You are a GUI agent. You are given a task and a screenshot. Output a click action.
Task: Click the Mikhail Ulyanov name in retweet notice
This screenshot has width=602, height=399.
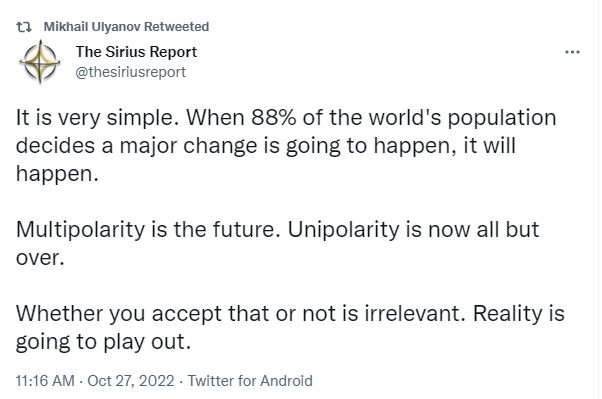pyautogui.click(x=92, y=27)
